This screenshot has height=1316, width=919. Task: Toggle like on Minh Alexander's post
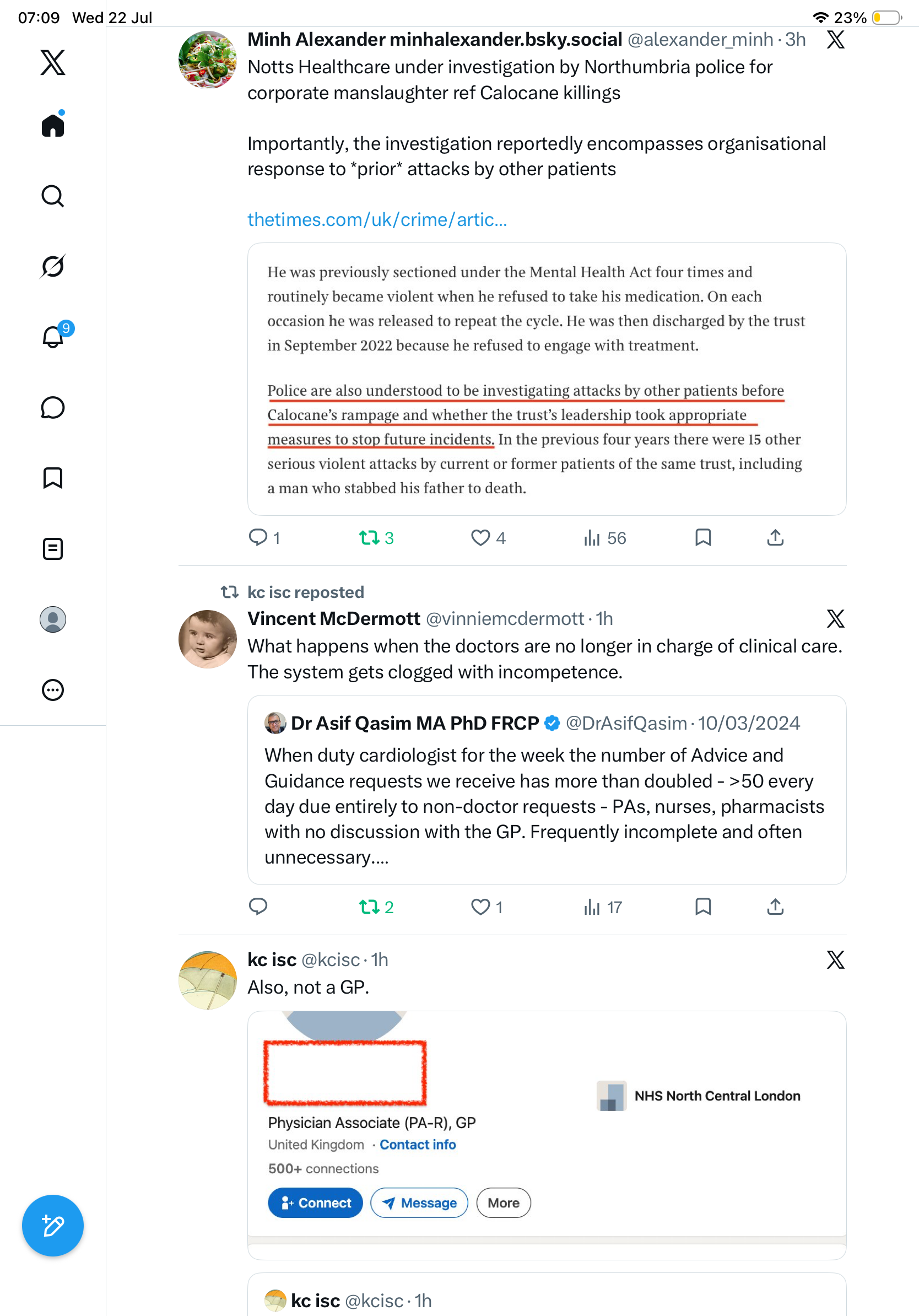tap(488, 538)
